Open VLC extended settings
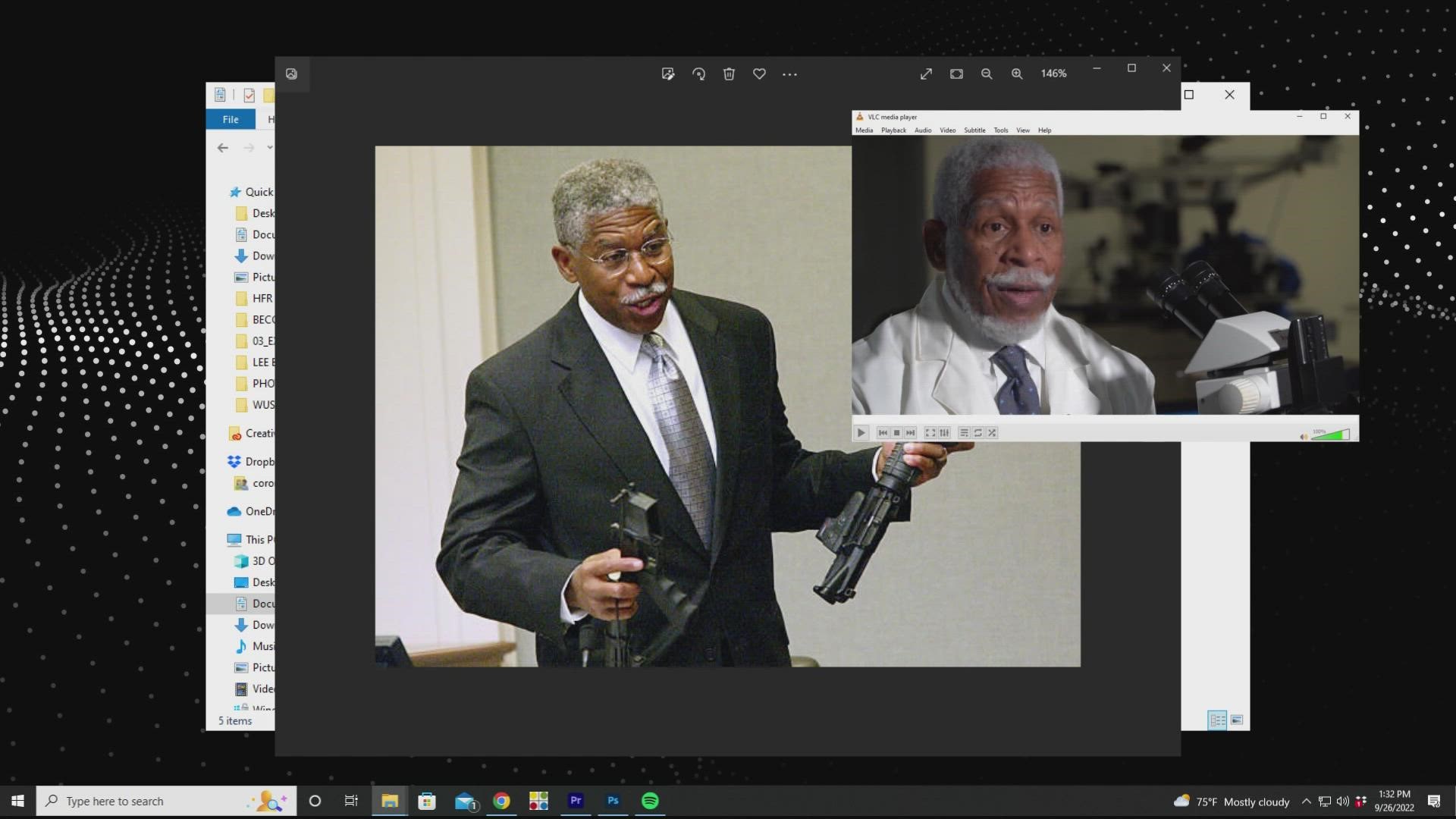The width and height of the screenshot is (1456, 819). 944,433
